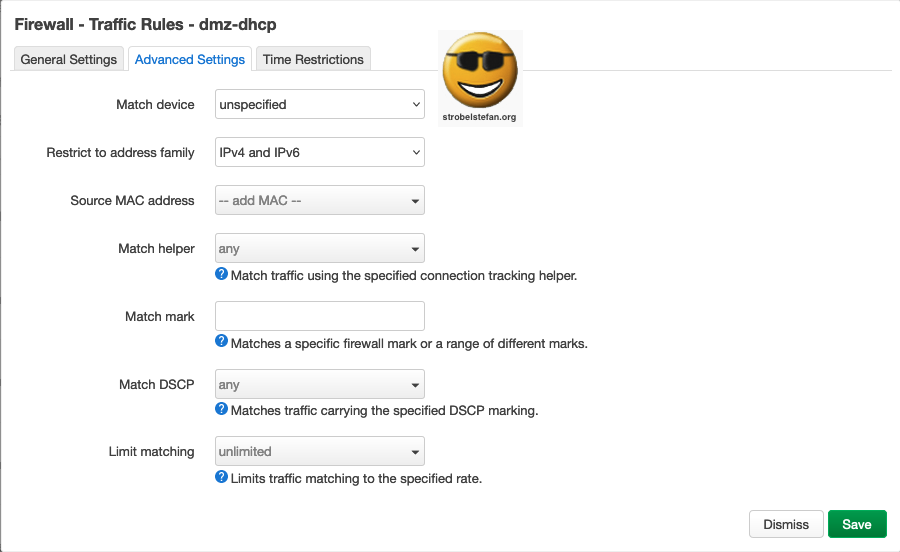
Task: Click the help icon under Match helper
Action: tap(222, 274)
